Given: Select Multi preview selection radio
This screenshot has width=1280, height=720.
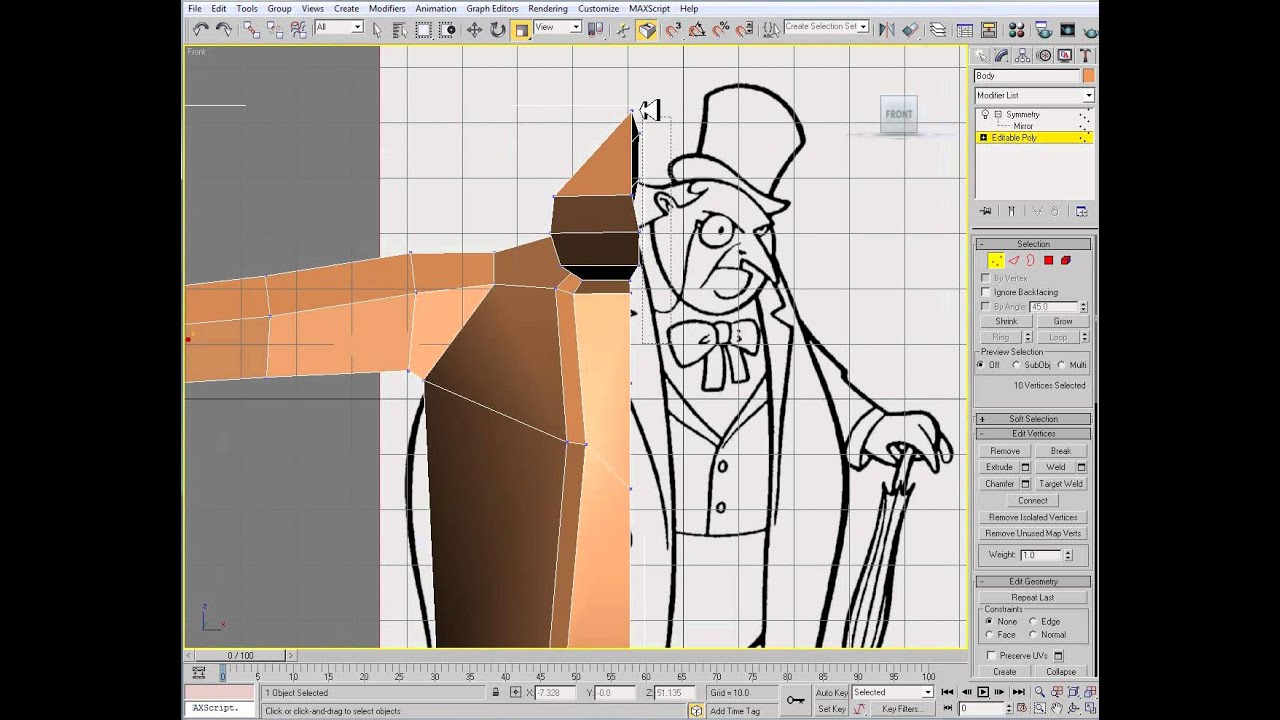Looking at the screenshot, I should [1061, 365].
